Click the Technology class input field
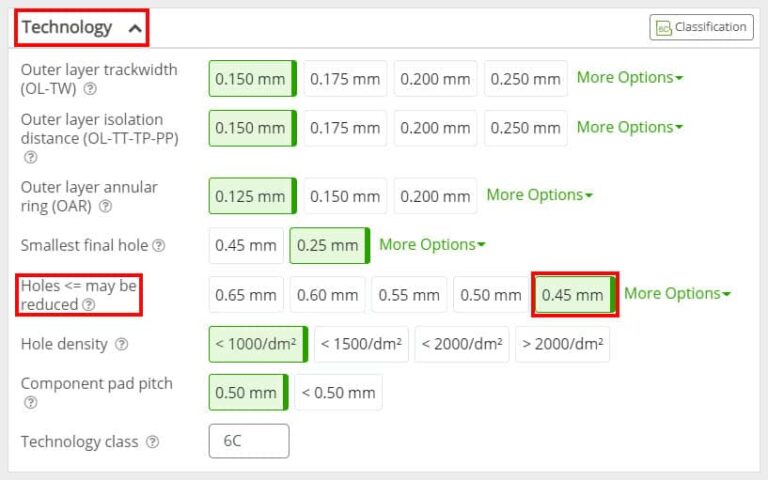 248,442
